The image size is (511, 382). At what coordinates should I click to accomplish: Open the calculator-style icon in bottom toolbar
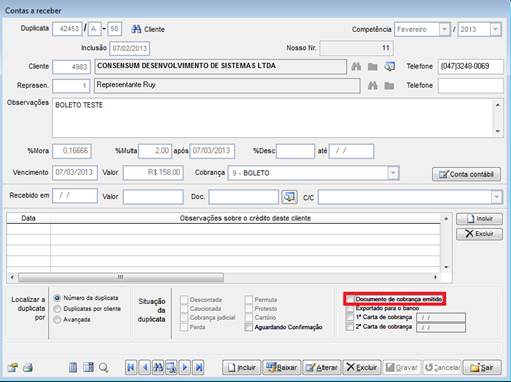coord(88,367)
